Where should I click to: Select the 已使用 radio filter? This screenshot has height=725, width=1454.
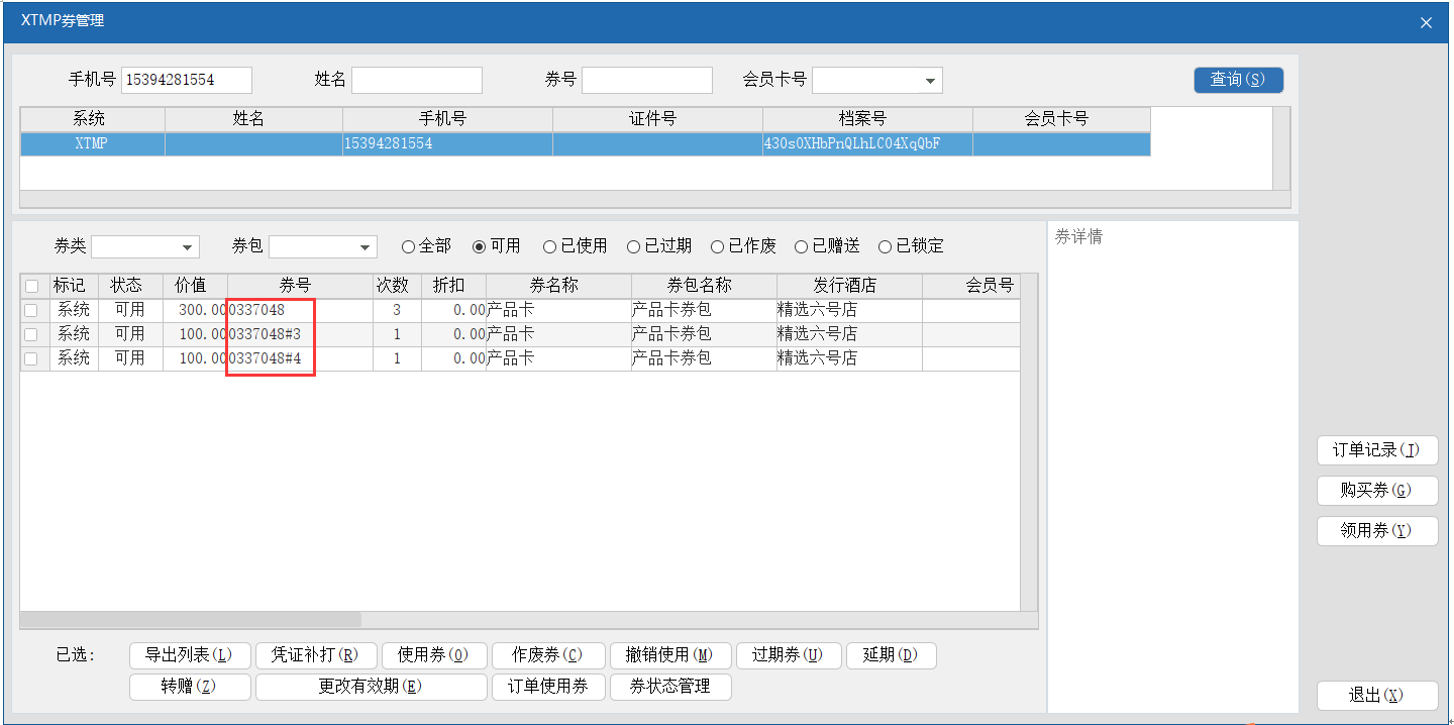tap(550, 246)
